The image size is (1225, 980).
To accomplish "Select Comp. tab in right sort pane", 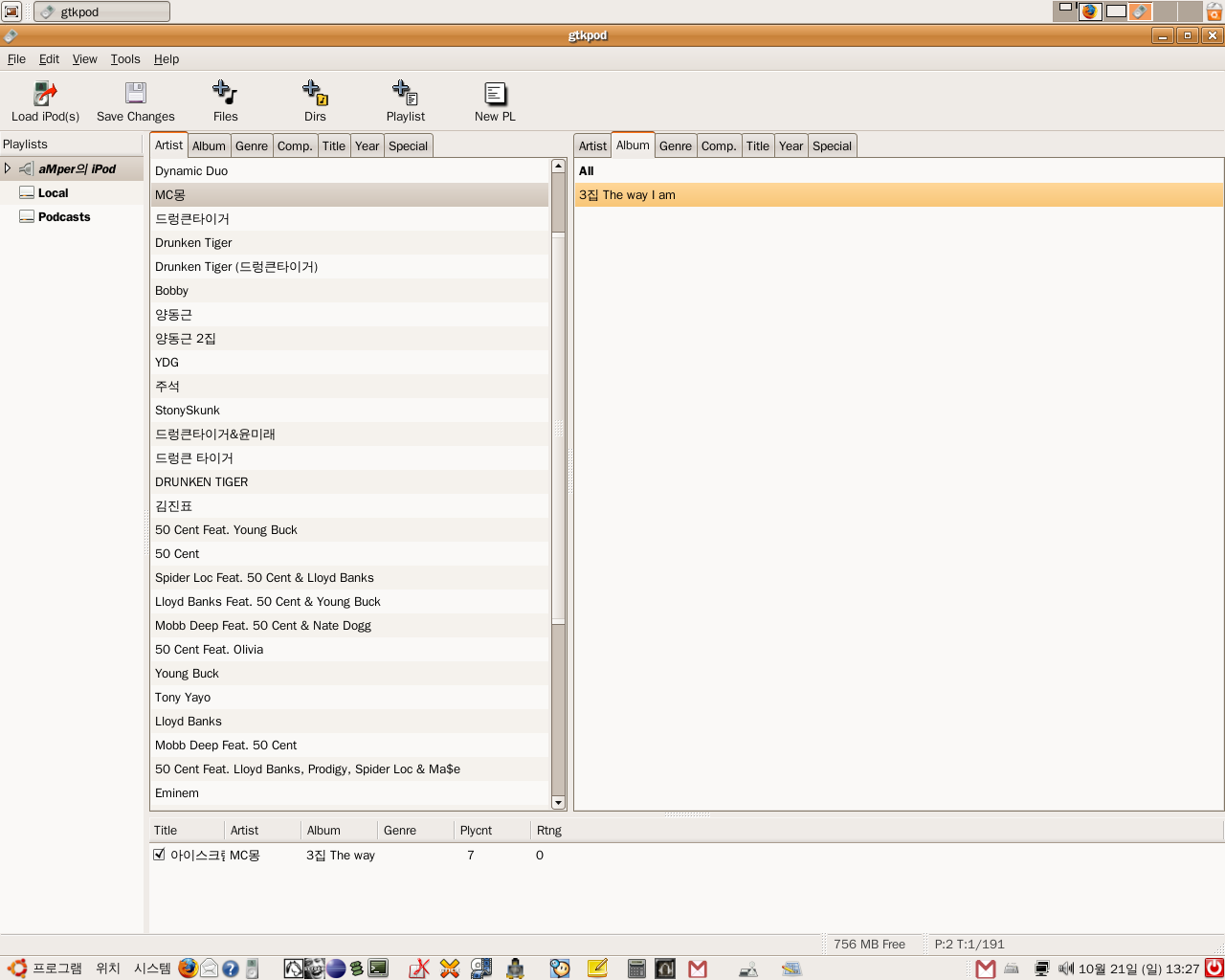I will point(719,145).
